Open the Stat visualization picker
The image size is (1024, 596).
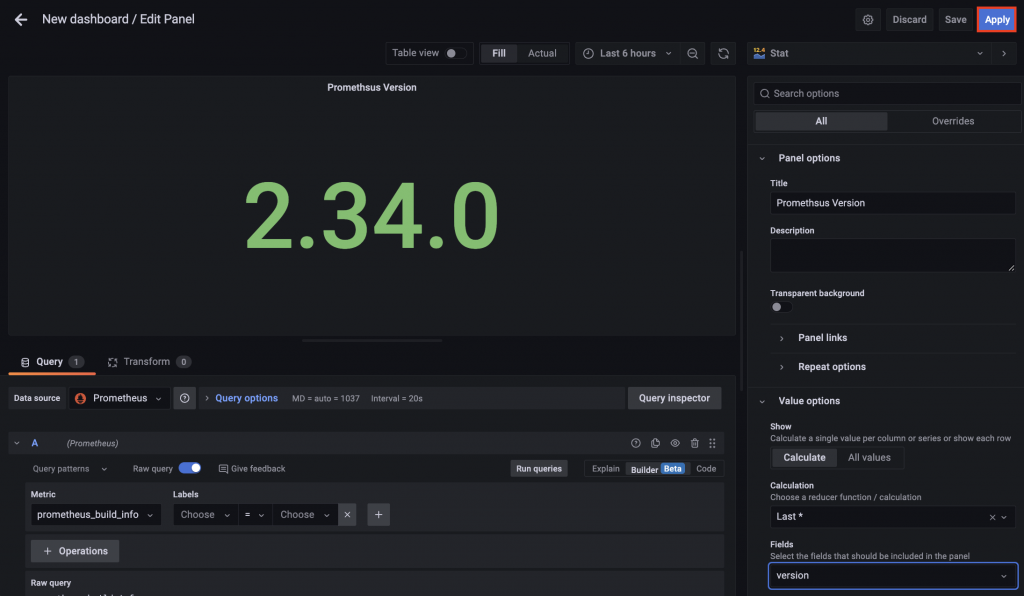pyautogui.click(x=869, y=54)
